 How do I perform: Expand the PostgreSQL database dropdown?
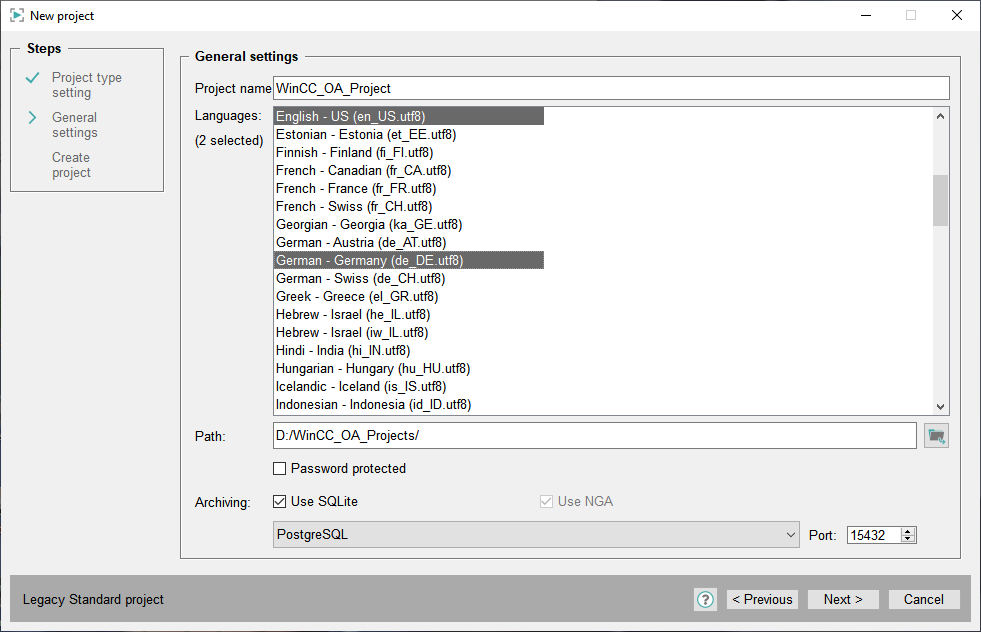coord(536,535)
